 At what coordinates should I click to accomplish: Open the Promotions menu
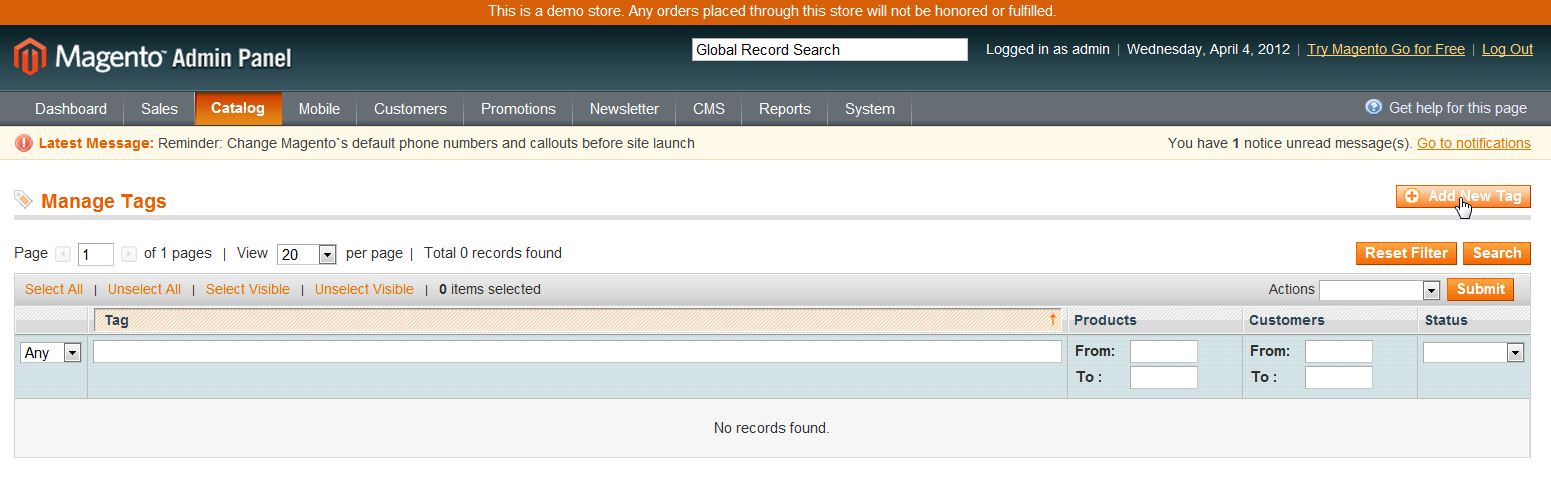coord(518,109)
